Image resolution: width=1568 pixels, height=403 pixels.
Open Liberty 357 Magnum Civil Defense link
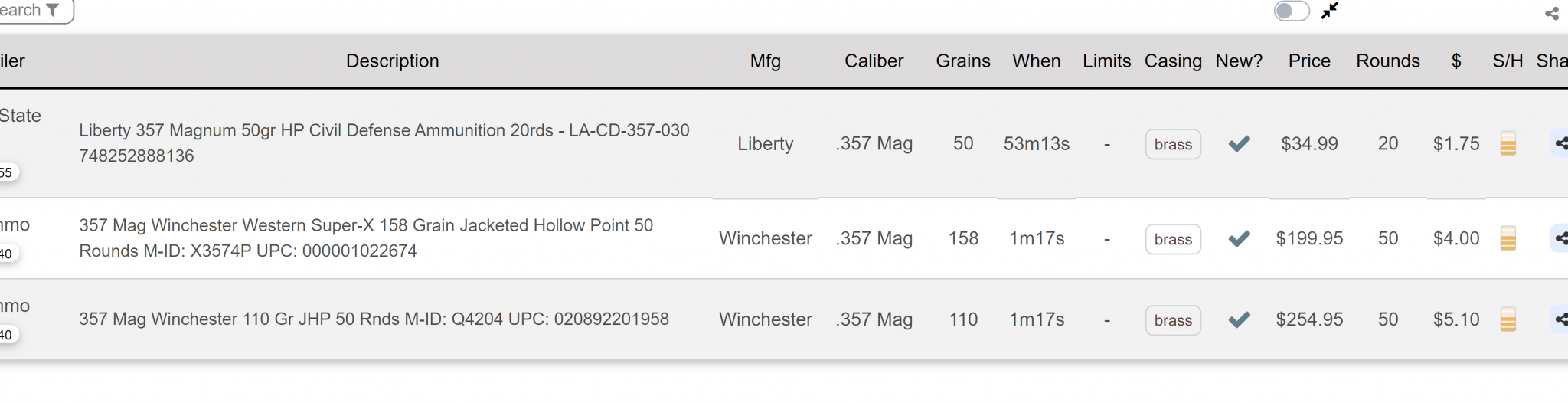(384, 143)
